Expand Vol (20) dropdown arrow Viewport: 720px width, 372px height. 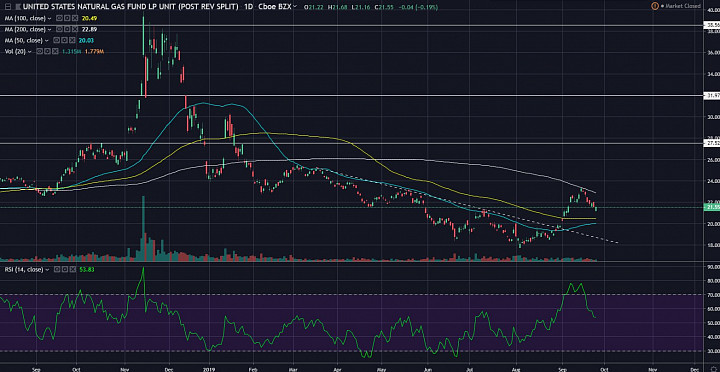click(30, 51)
